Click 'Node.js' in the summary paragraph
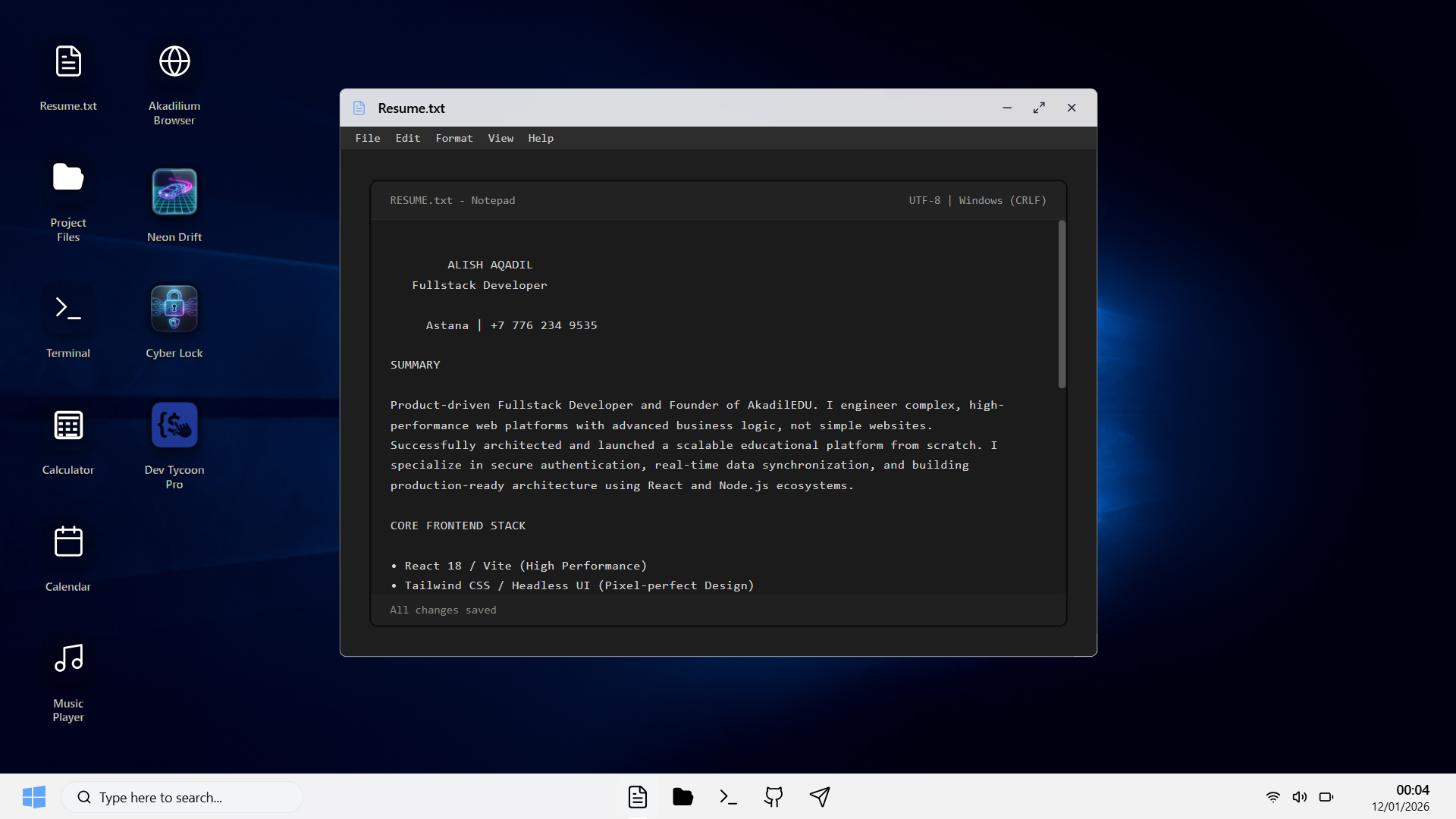Image resolution: width=1456 pixels, height=819 pixels. [744, 485]
